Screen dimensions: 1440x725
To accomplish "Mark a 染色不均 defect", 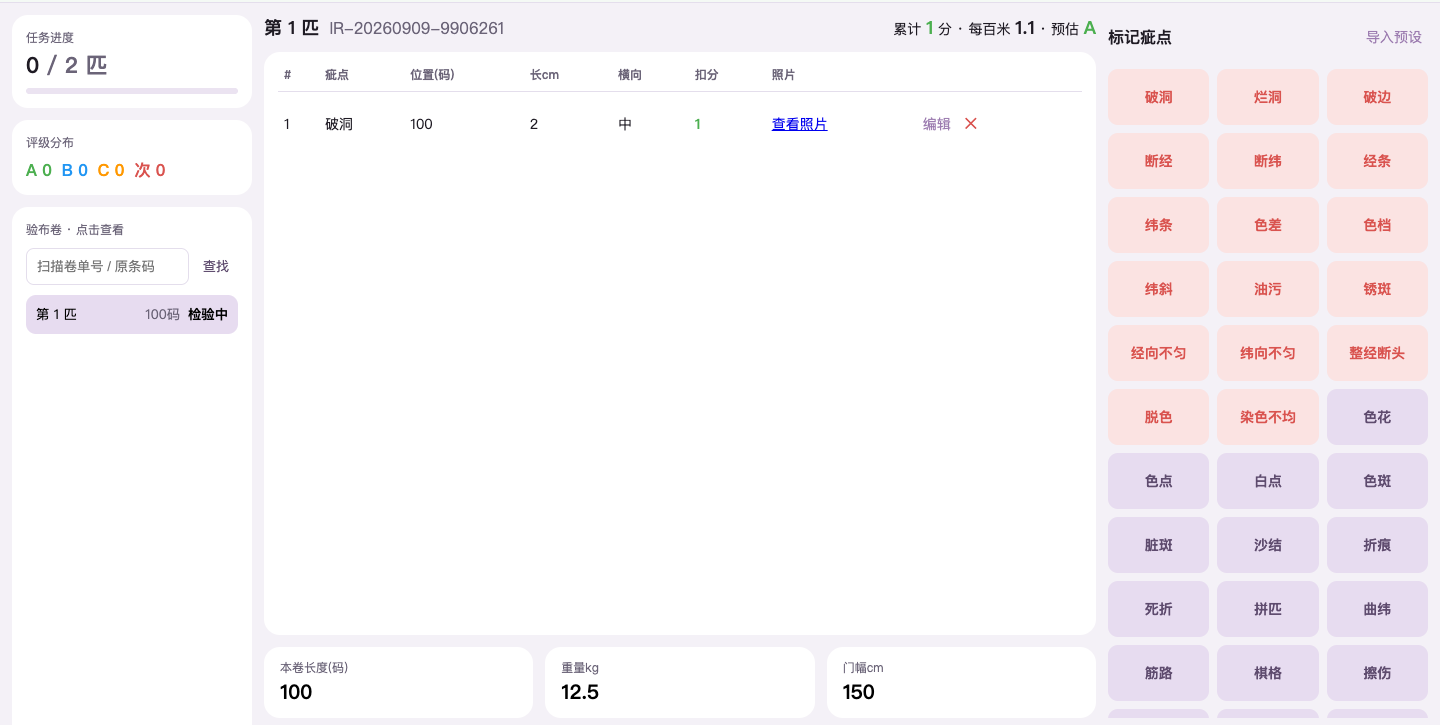I will point(1267,417).
